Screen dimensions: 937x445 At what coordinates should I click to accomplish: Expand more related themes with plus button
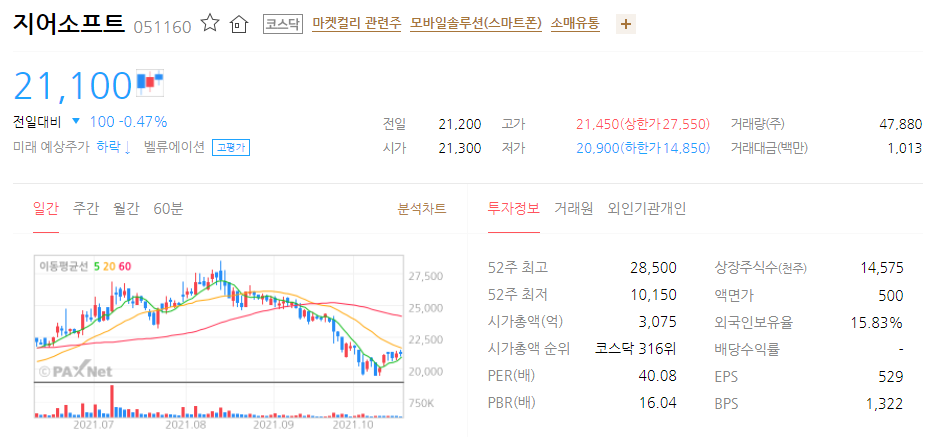pyautogui.click(x=626, y=24)
